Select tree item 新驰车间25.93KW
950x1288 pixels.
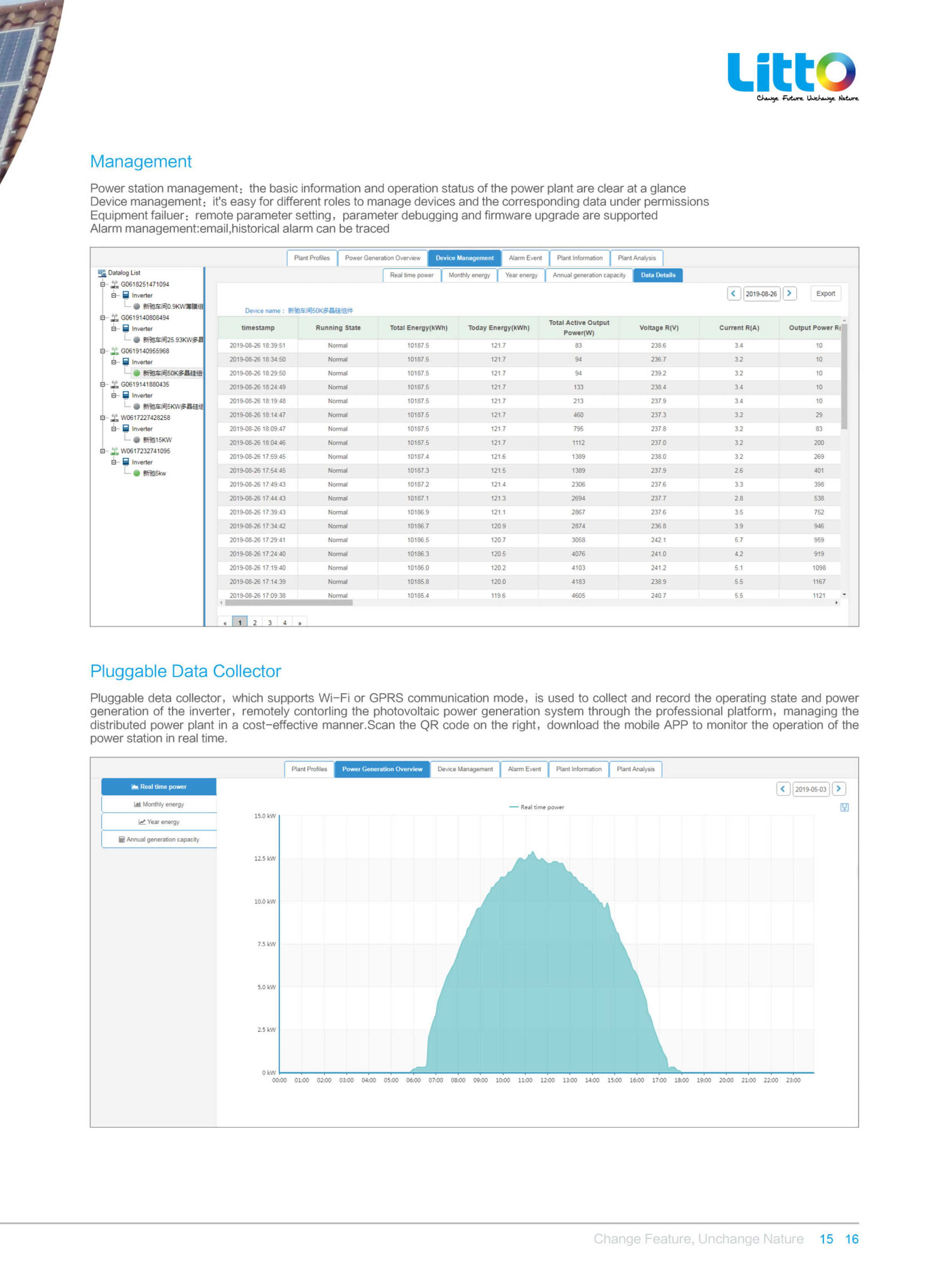(173, 340)
